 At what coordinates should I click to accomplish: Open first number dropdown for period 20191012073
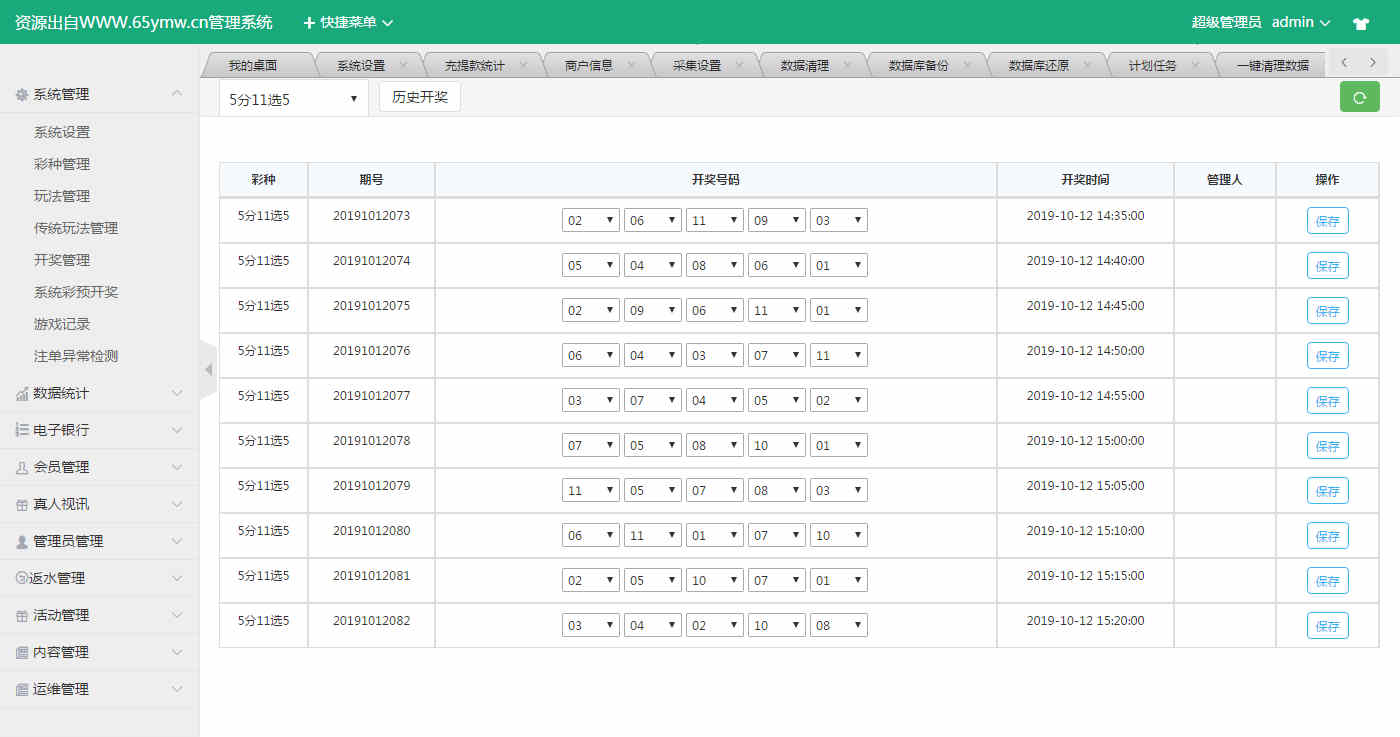pos(590,220)
